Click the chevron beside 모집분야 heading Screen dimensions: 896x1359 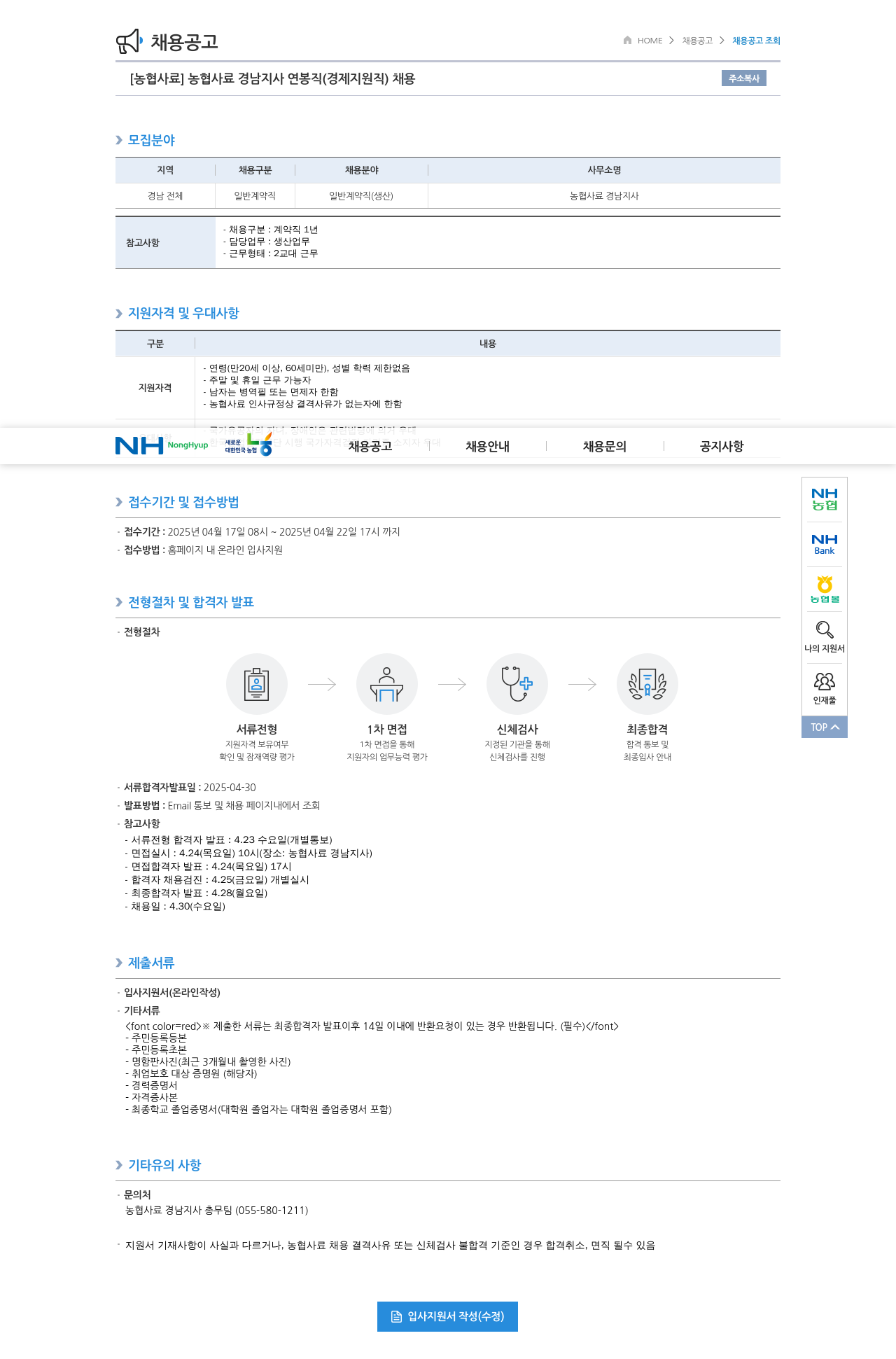pos(119,140)
